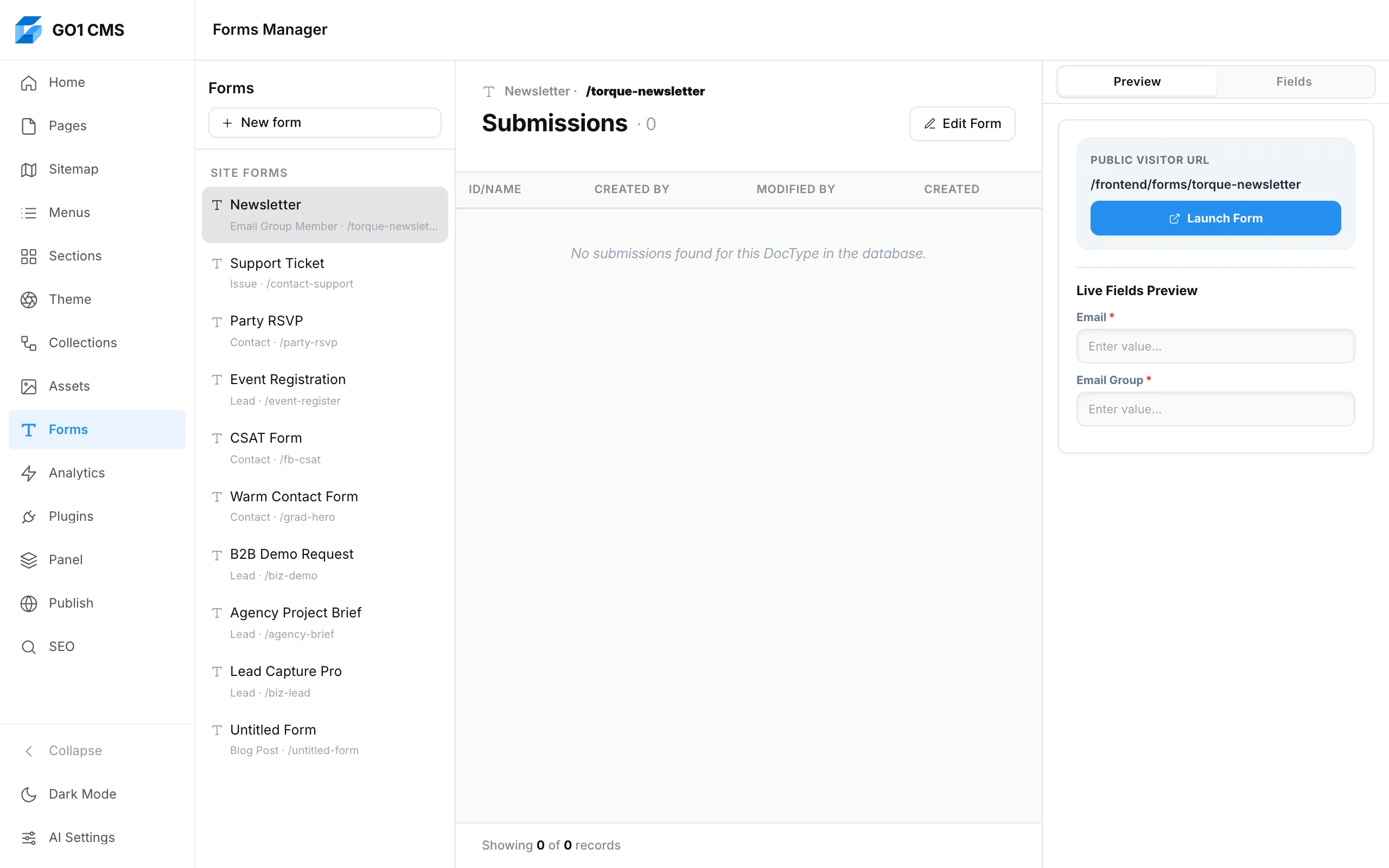Click the New form button

tap(325, 123)
